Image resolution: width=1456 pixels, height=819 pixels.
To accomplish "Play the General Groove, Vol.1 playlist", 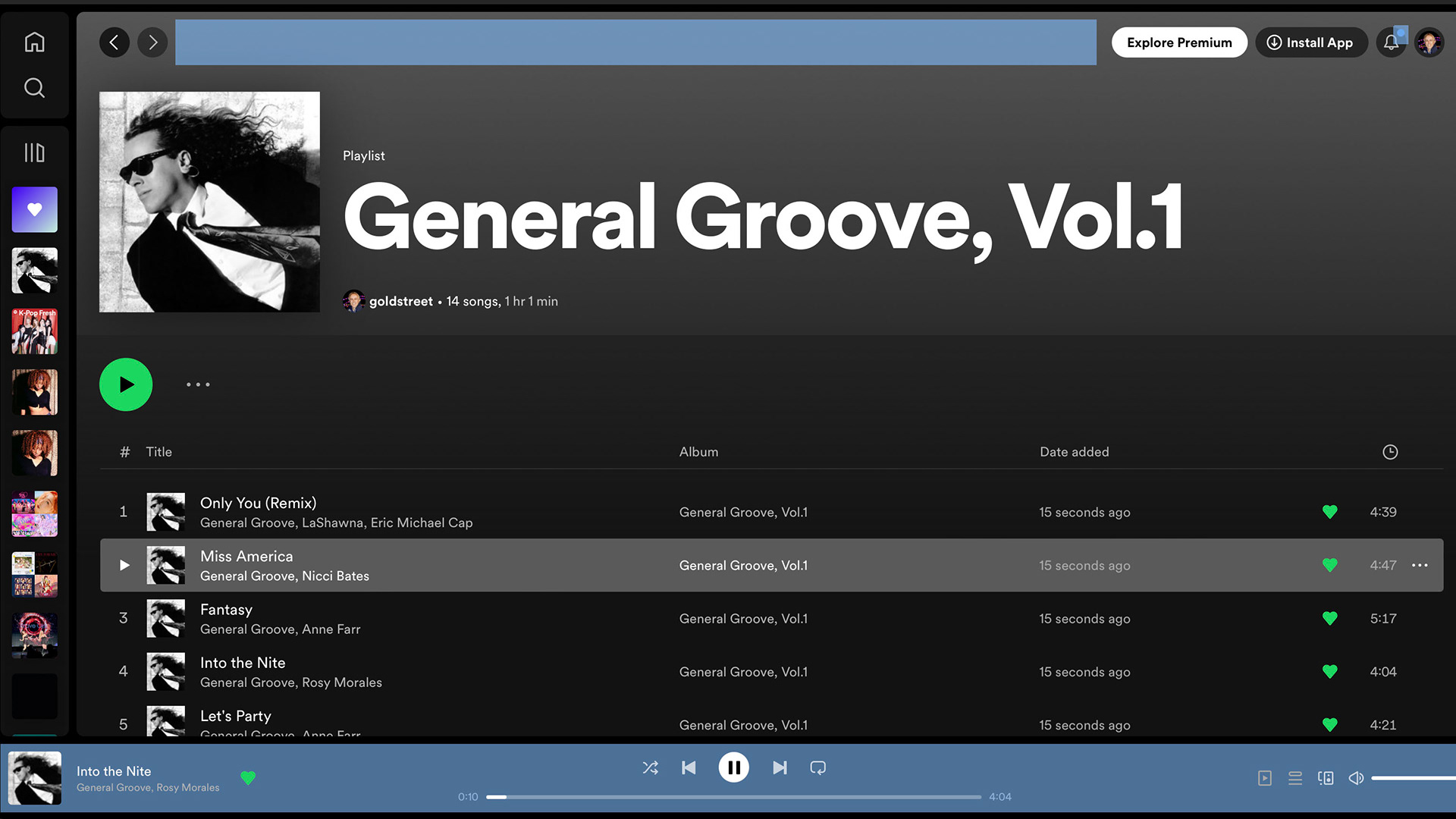I will pyautogui.click(x=126, y=384).
